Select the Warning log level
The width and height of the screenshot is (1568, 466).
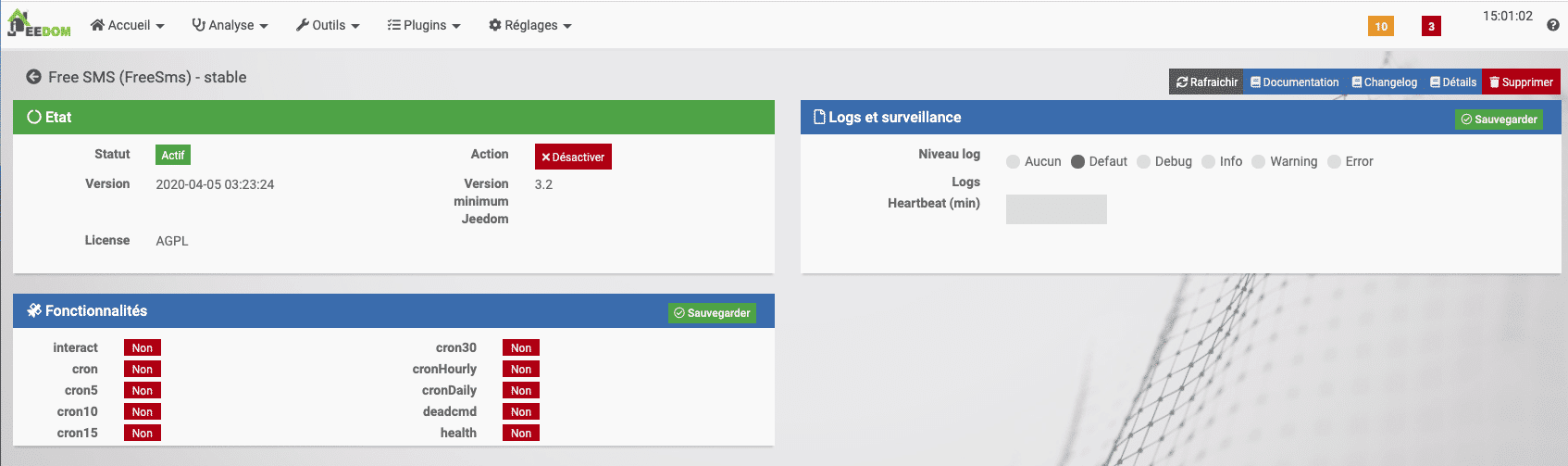pos(1258,161)
